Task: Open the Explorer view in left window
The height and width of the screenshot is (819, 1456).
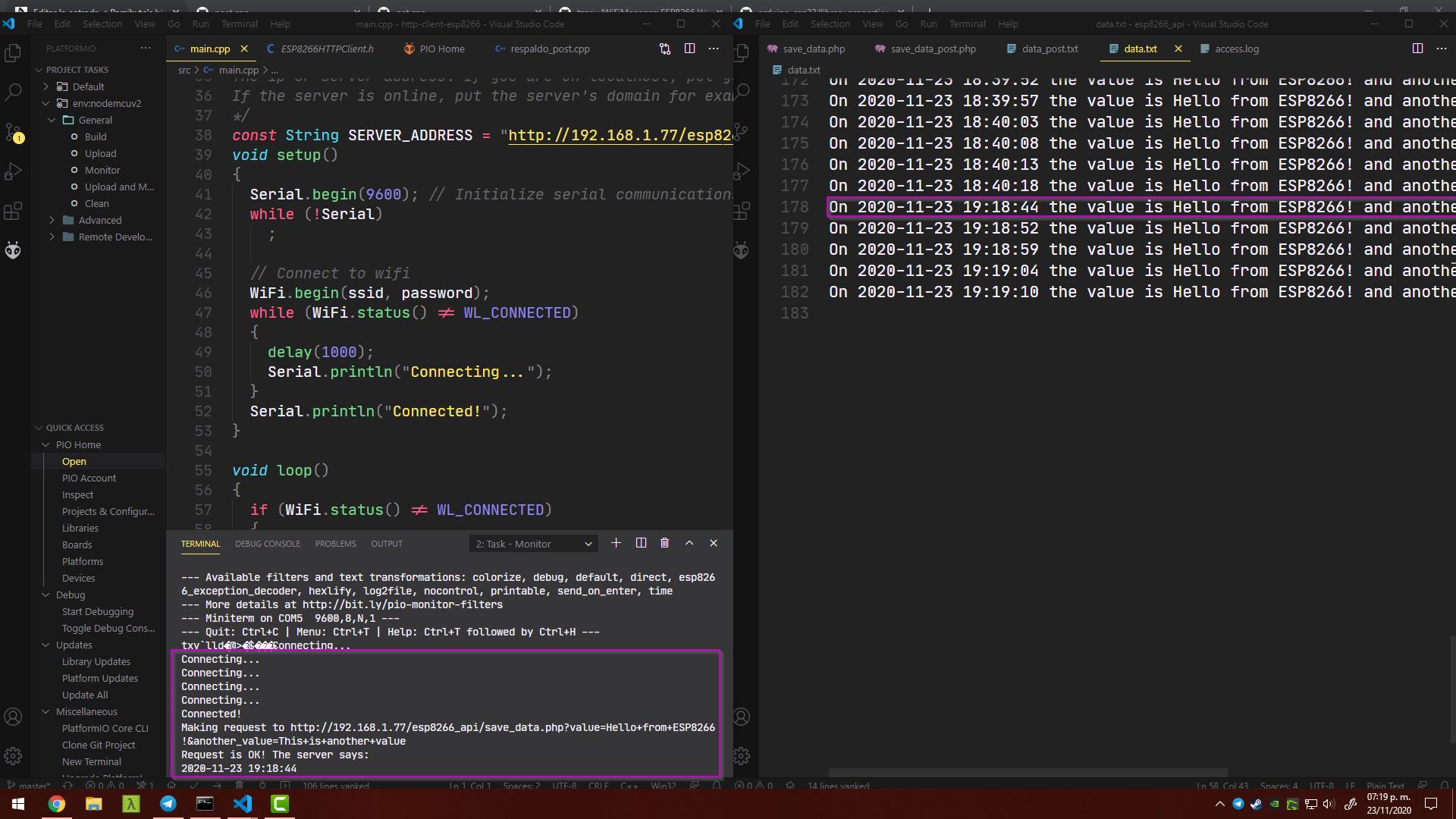Action: click(13, 53)
